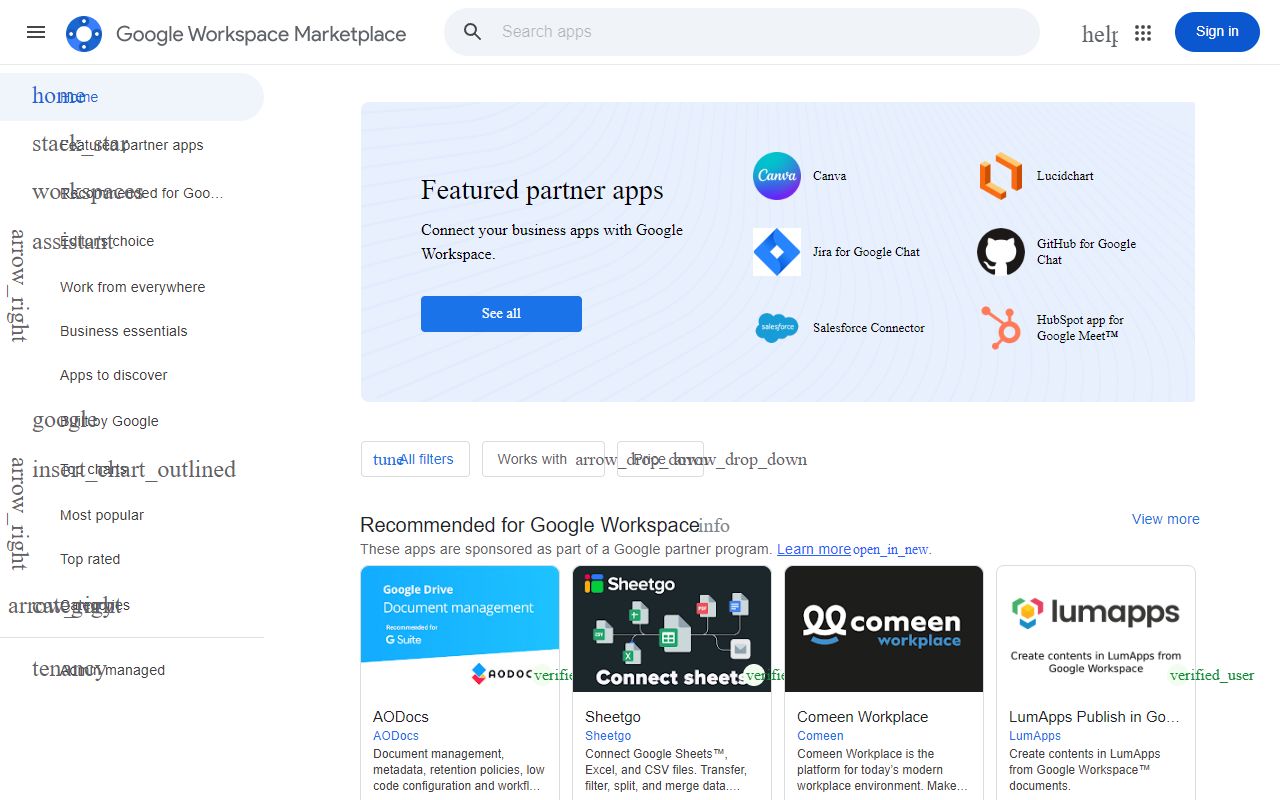
Task: Open the Google apps grid
Action: point(1143,33)
